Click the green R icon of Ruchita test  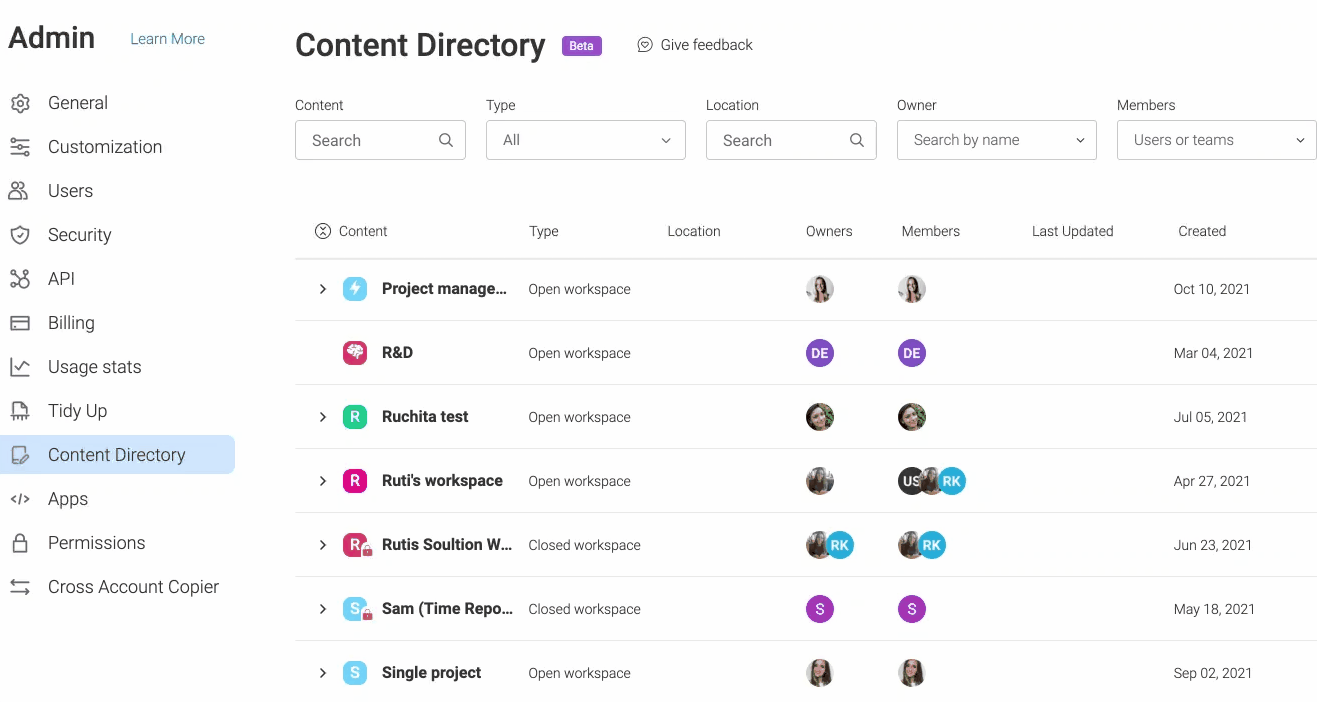355,417
